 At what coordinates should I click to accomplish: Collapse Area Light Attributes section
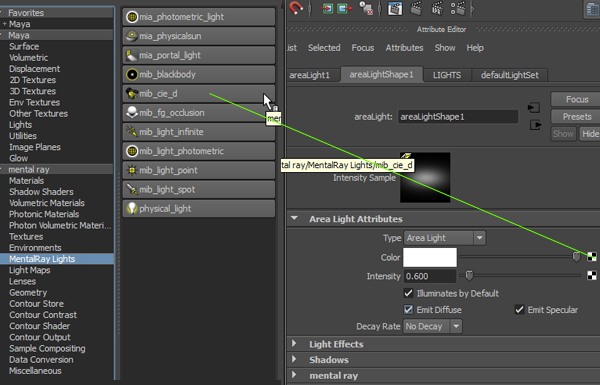tap(294, 219)
